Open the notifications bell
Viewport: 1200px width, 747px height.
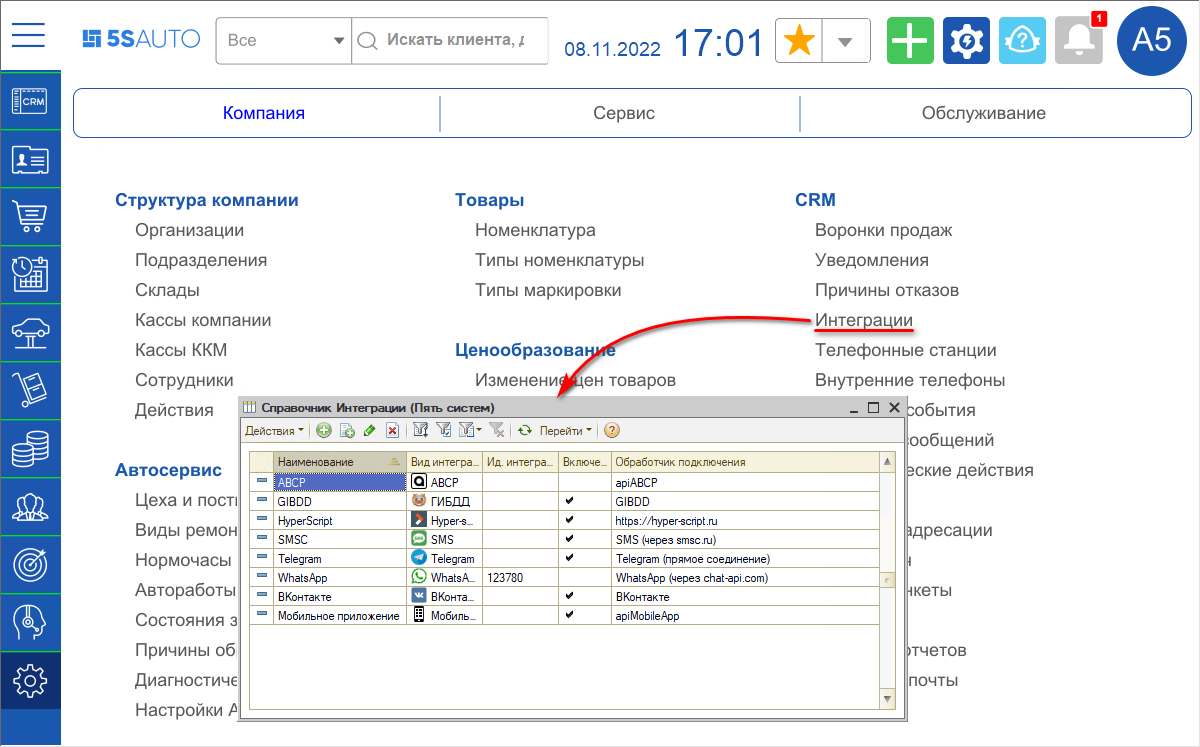[x=1078, y=41]
